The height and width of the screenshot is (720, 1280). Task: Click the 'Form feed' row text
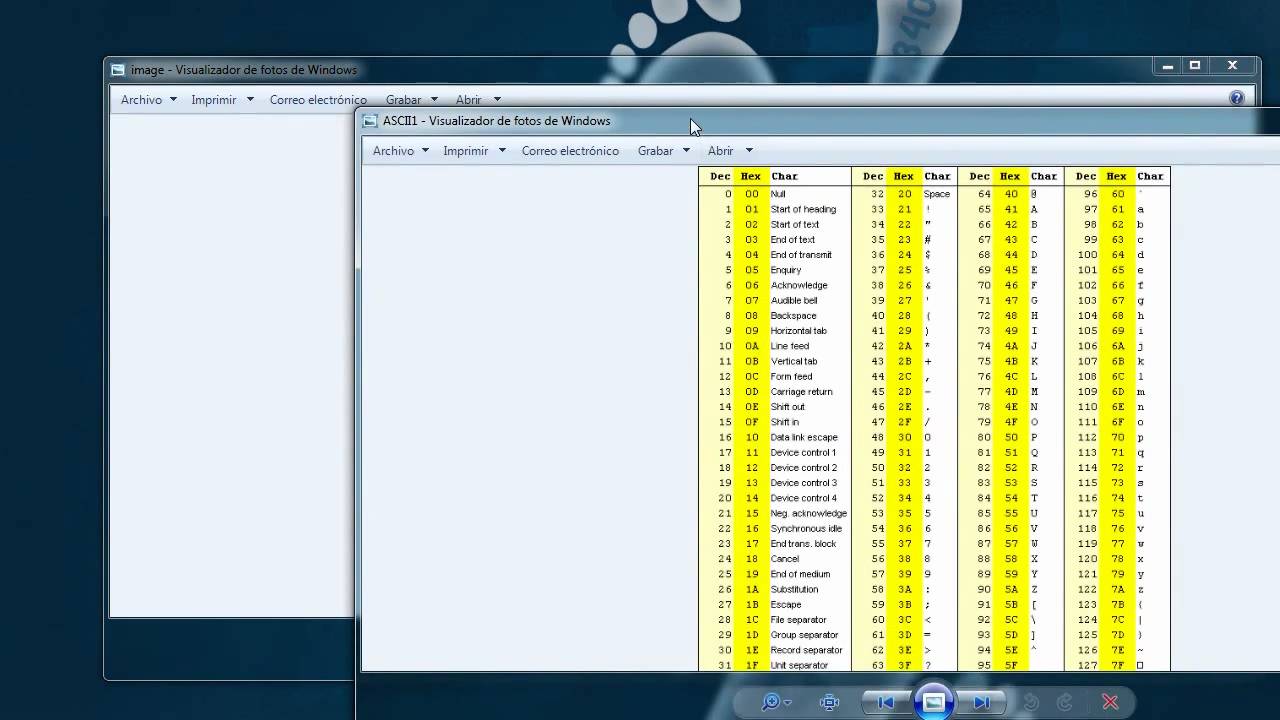(791, 377)
